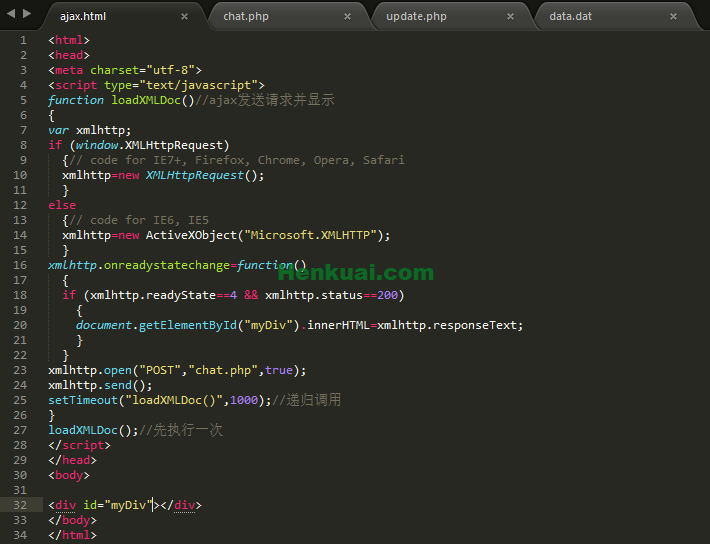Click the 'loadXMLDoc();' call on line 27
The height and width of the screenshot is (544, 710).
click(93, 430)
